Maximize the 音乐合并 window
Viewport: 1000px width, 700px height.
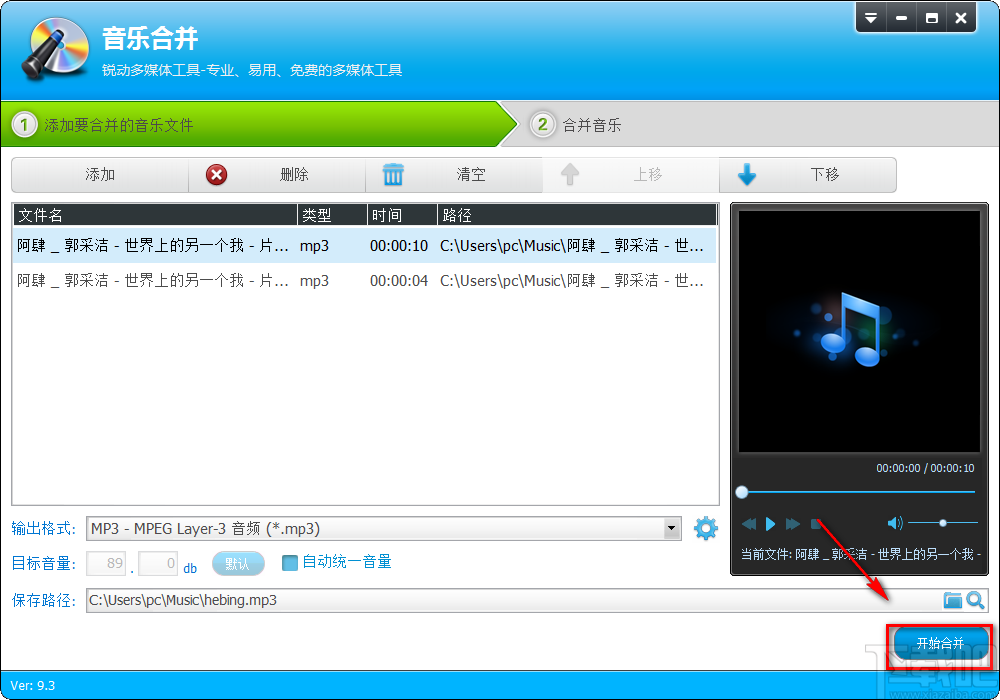pos(932,18)
